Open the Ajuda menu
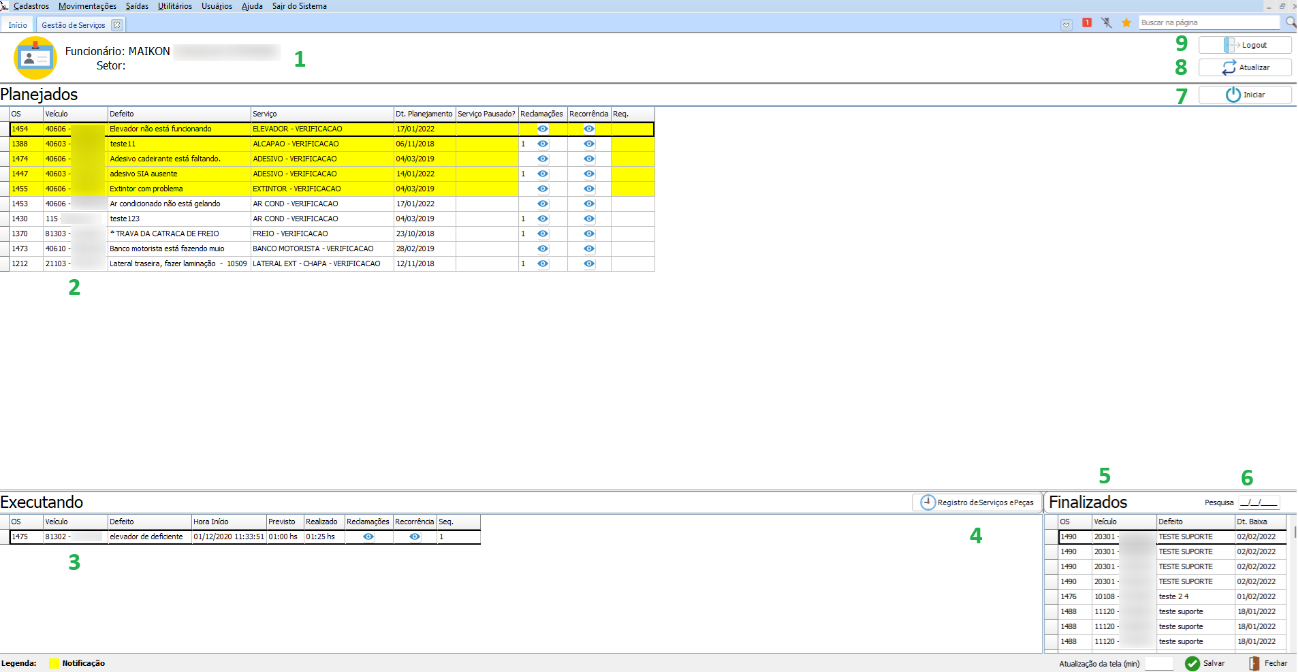This screenshot has width=1298, height=672. pyautogui.click(x=252, y=6)
